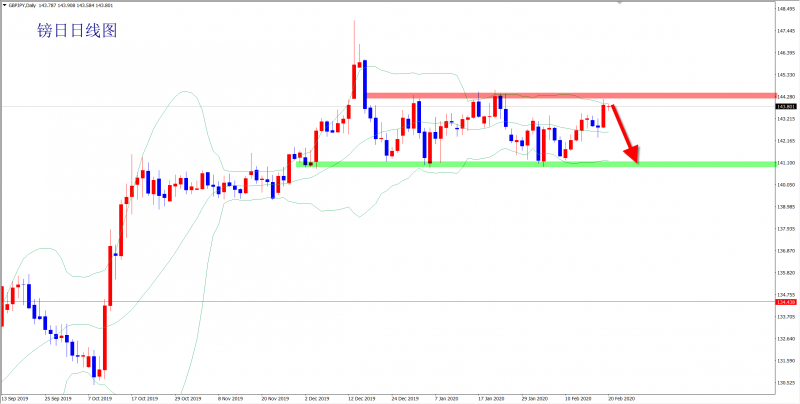Click the 134.755 price scale label
Screen dimensions: 800x404
785,295
